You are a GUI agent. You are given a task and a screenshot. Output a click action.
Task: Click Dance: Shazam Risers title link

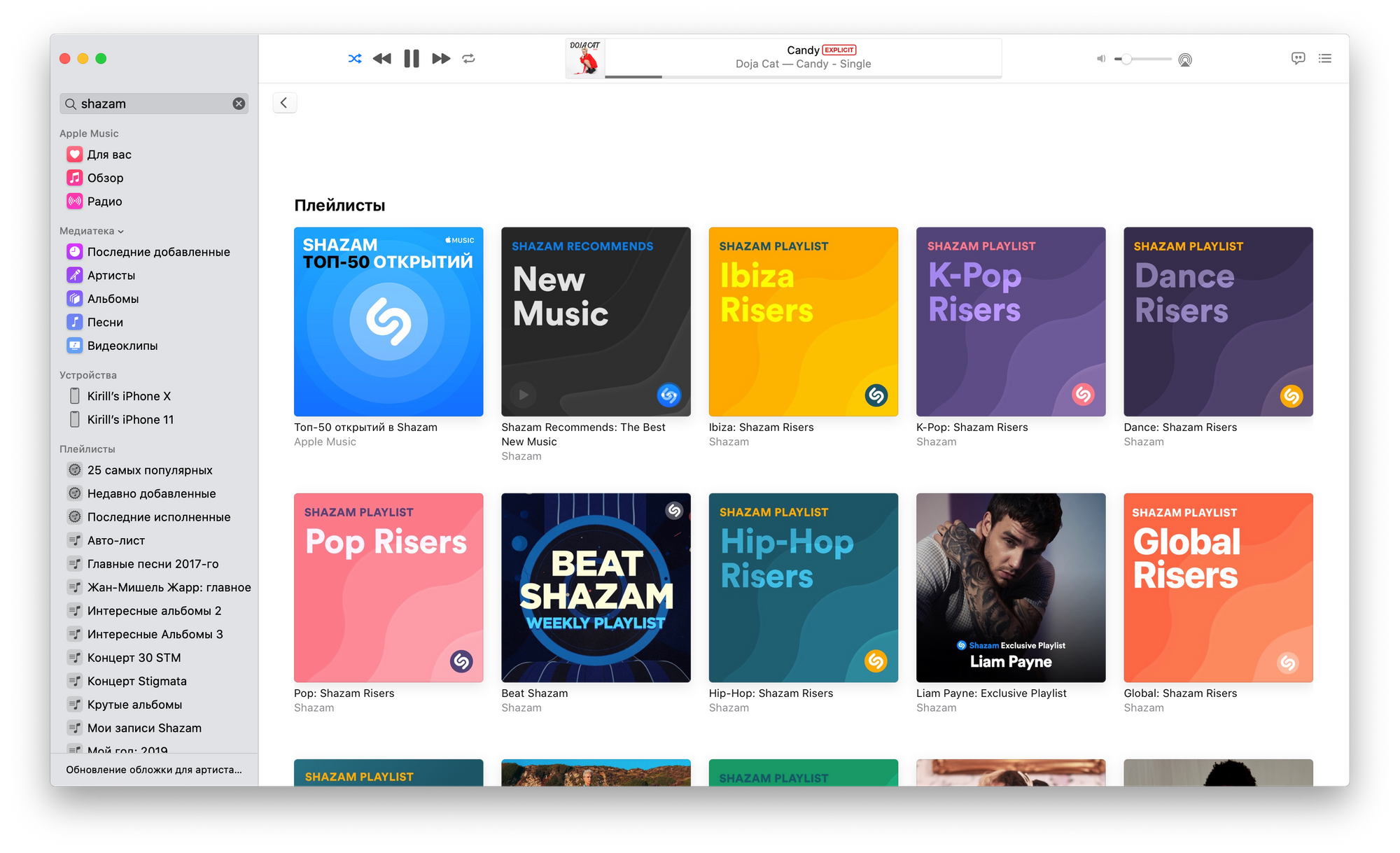(x=1180, y=428)
